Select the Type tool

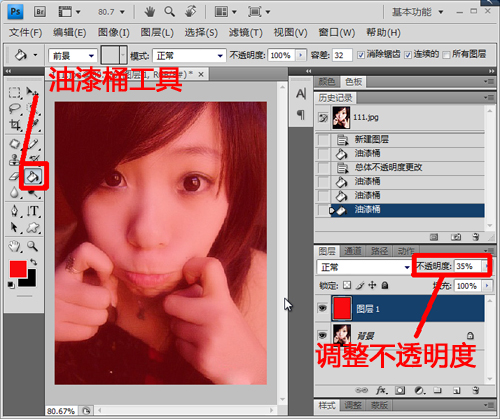(33, 211)
